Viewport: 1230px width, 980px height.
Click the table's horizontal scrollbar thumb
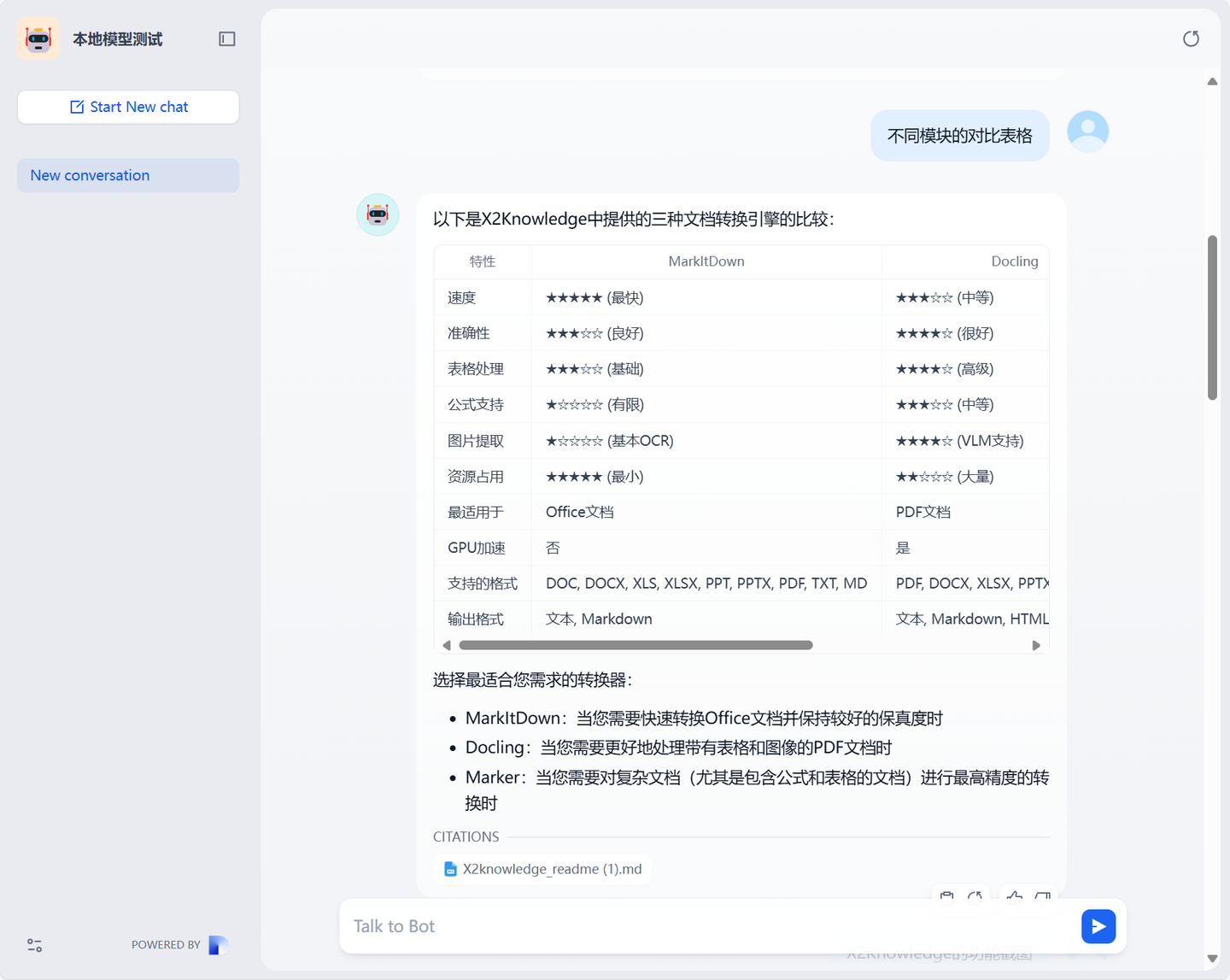point(635,645)
